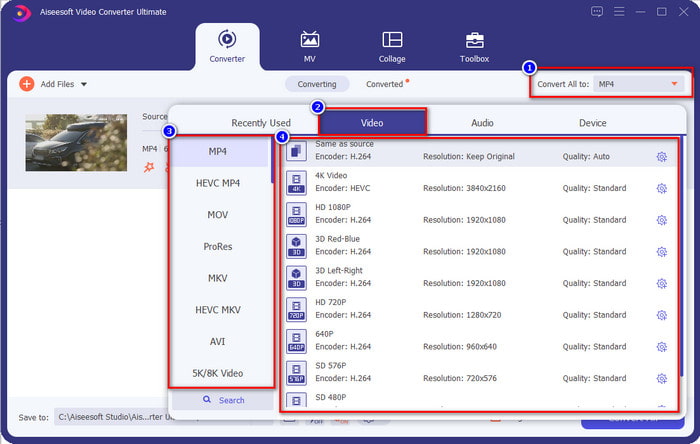
Task: Click the 3D Red-Blue preset icon
Action: coord(296,246)
